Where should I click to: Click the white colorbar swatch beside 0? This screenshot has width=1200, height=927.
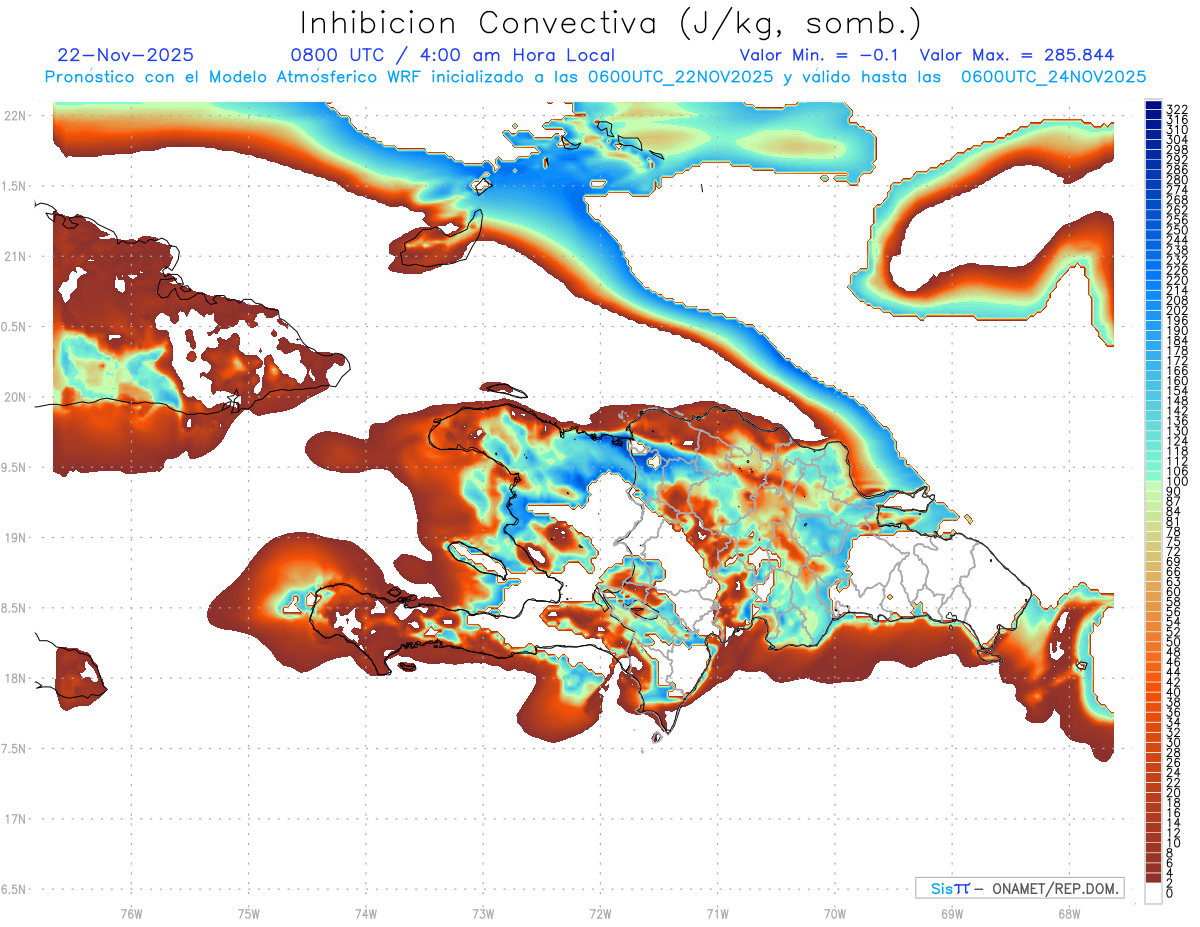point(1153,894)
